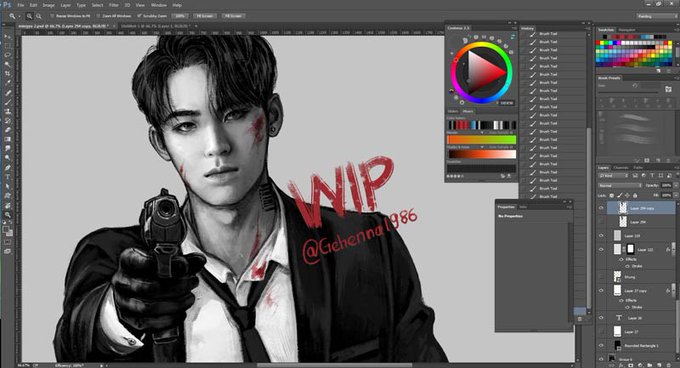Switch to the Navigator tab

[627, 30]
